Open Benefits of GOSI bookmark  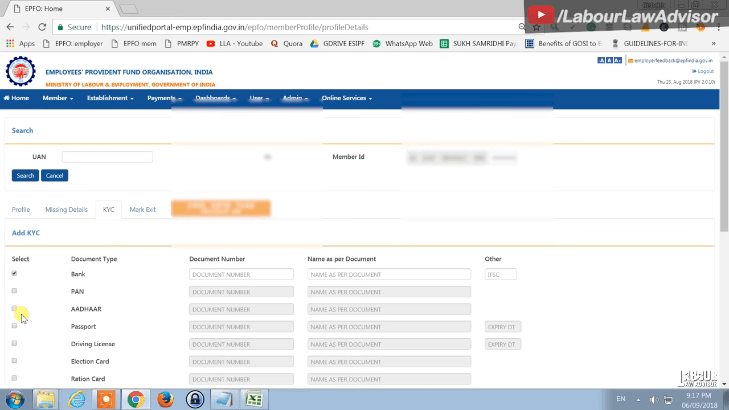(563, 43)
